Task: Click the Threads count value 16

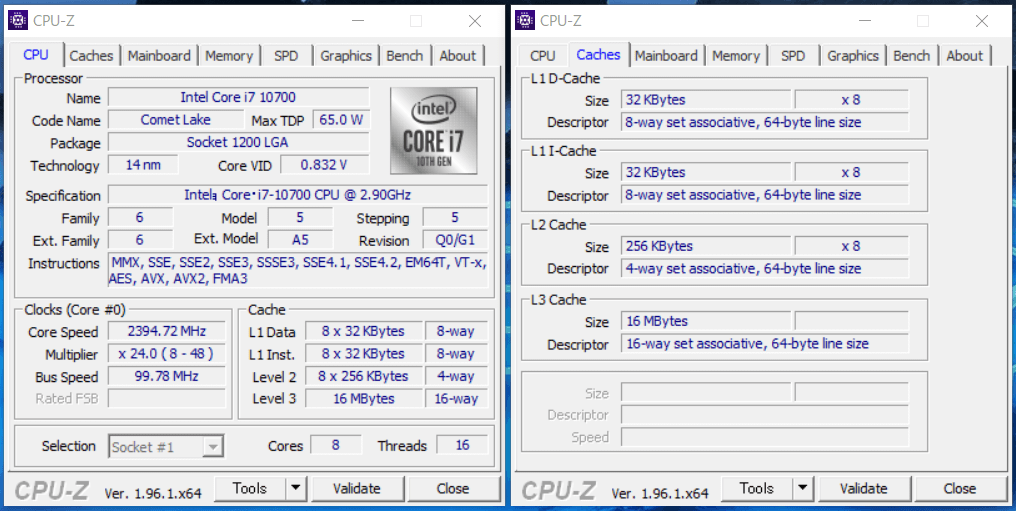Action: pyautogui.click(x=462, y=445)
